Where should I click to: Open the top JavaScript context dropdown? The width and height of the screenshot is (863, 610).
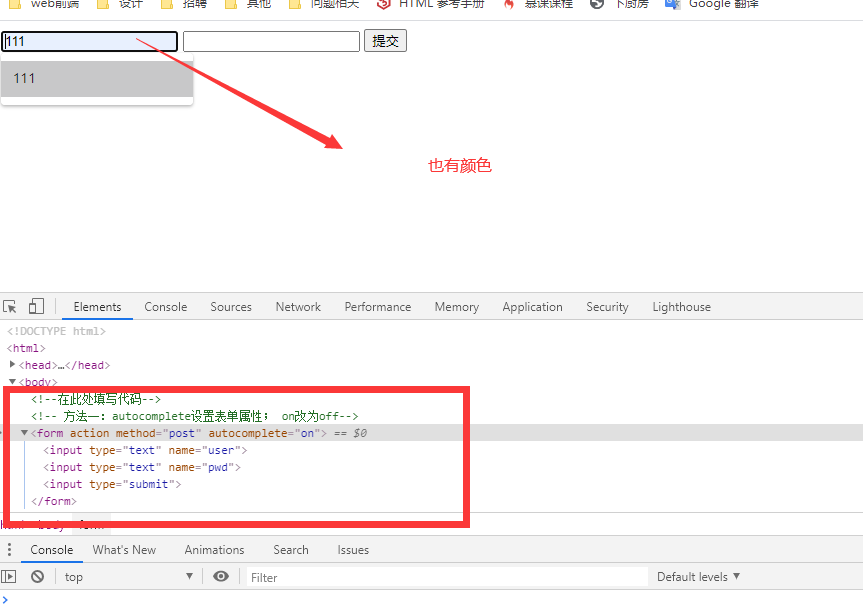click(128, 576)
